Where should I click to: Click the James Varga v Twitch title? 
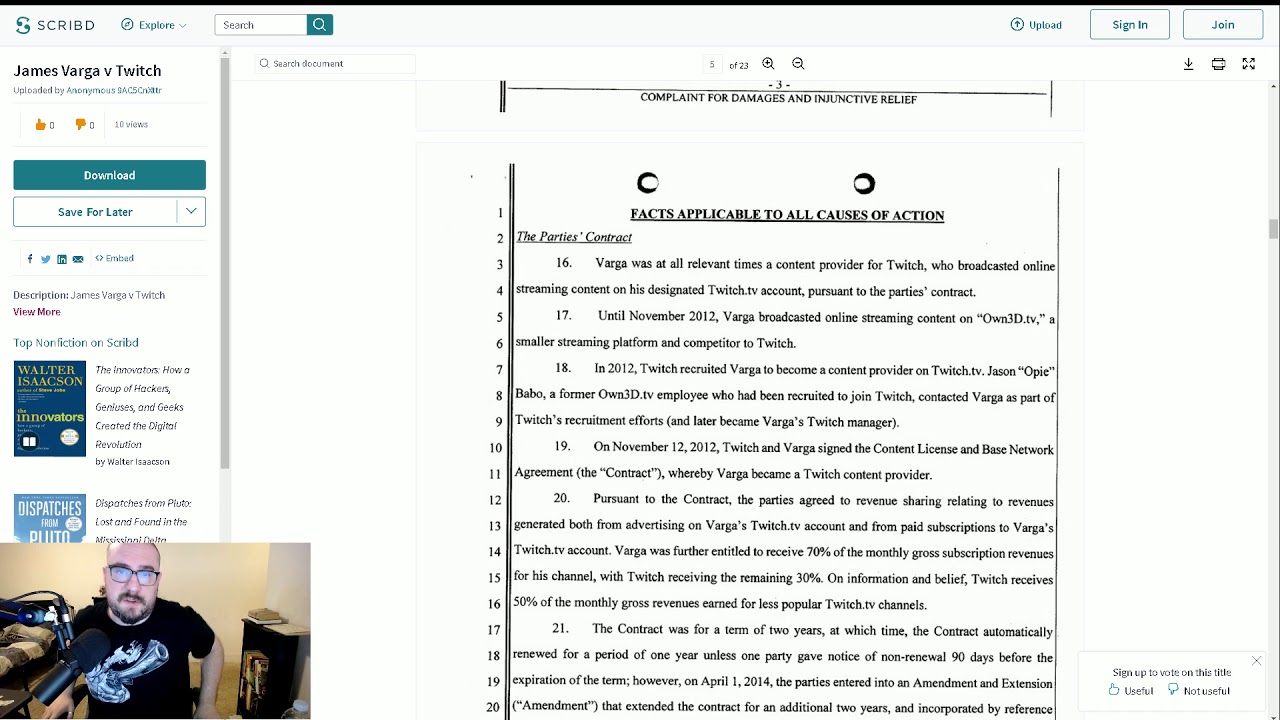click(x=87, y=71)
